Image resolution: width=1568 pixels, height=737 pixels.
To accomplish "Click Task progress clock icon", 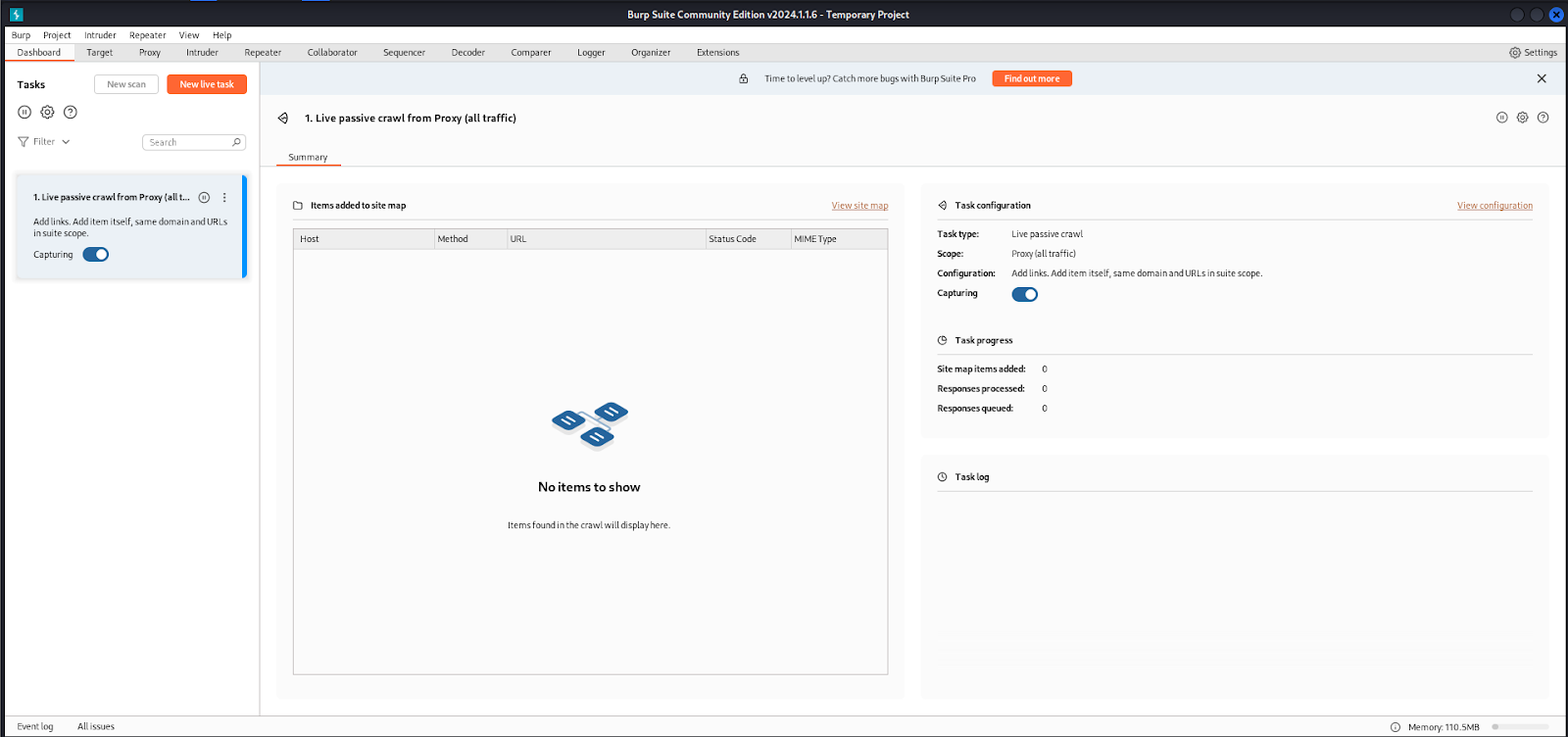I will click(x=943, y=340).
